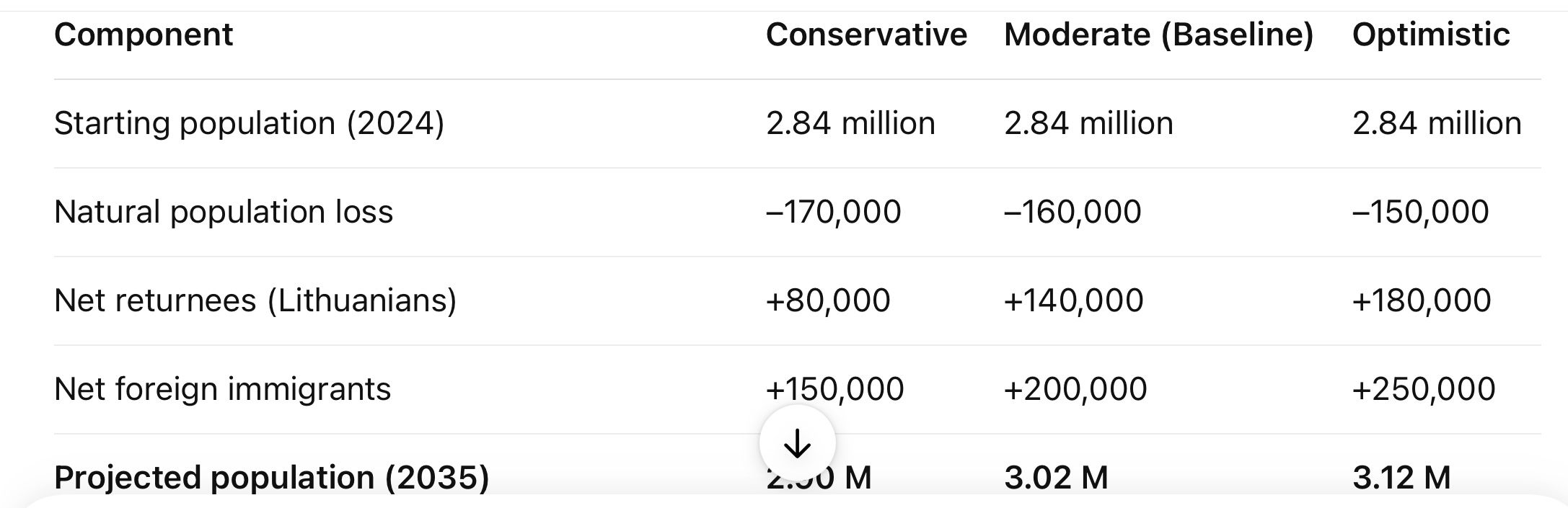The width and height of the screenshot is (1568, 508).
Task: Select the Net foreign immigrants row label
Action: click(222, 389)
